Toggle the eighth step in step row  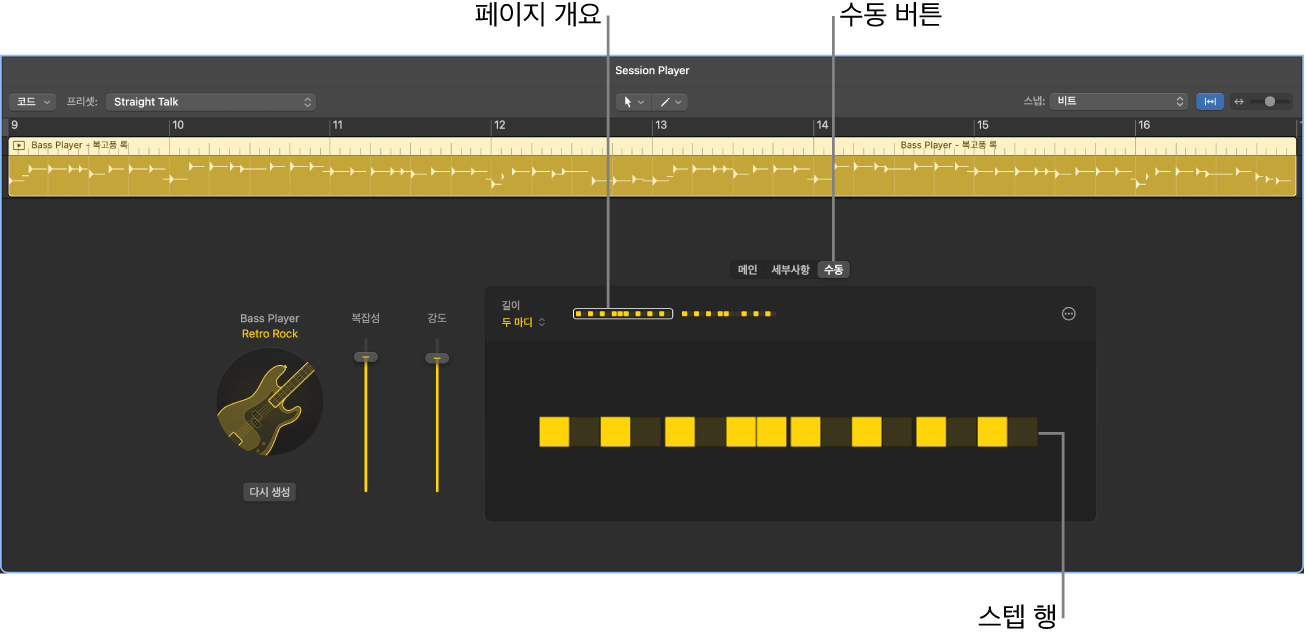coord(772,432)
